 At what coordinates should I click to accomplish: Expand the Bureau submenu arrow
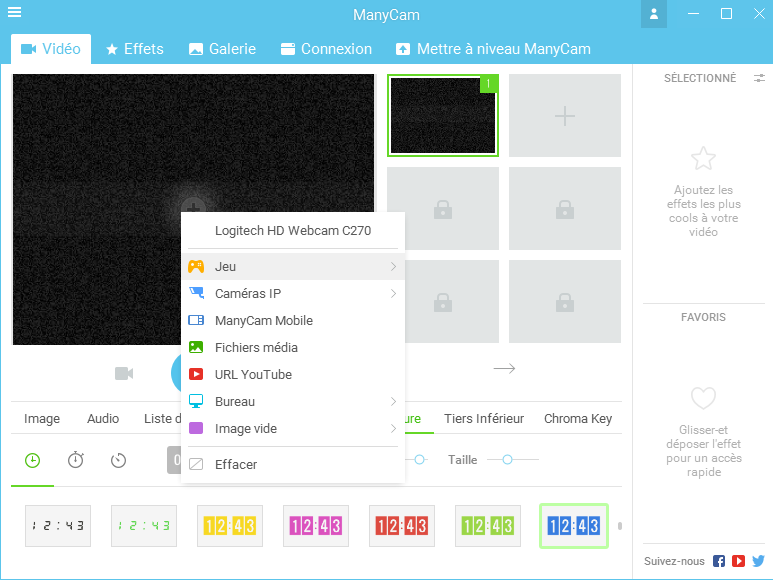[393, 402]
